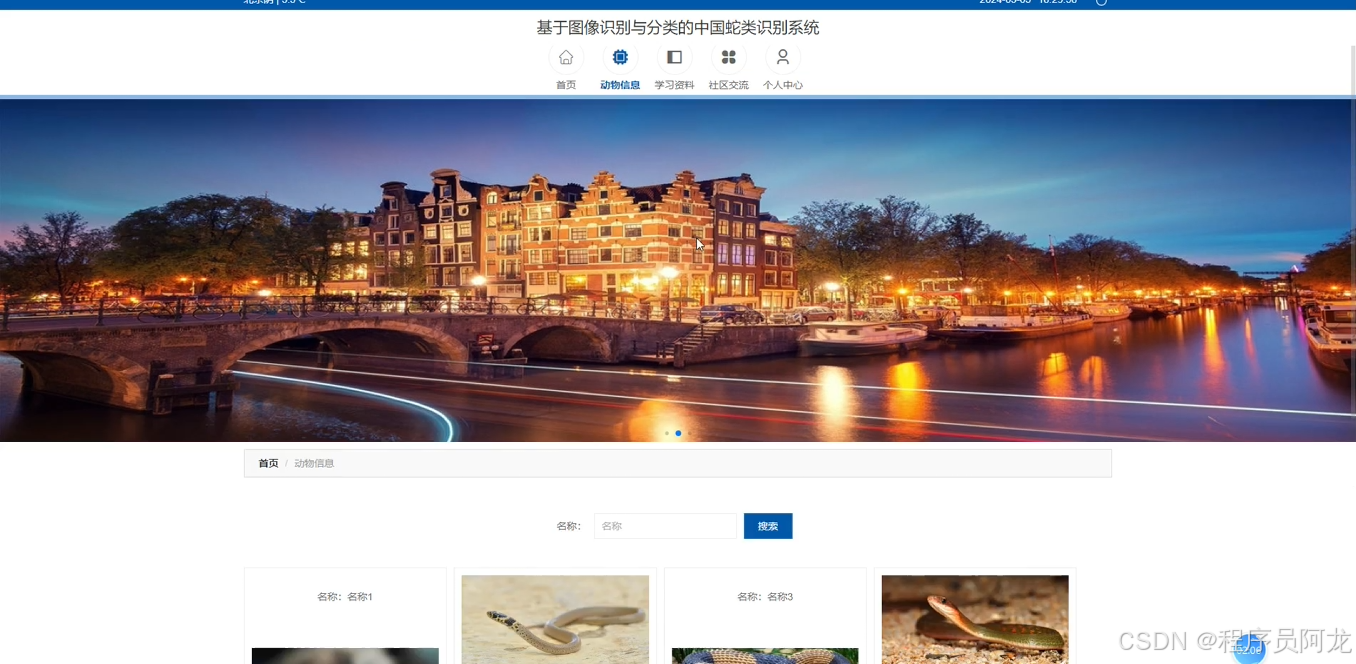Image resolution: width=1356 pixels, height=664 pixels.
Task: Open the card labeled 名称:名称1
Action: click(x=345, y=616)
